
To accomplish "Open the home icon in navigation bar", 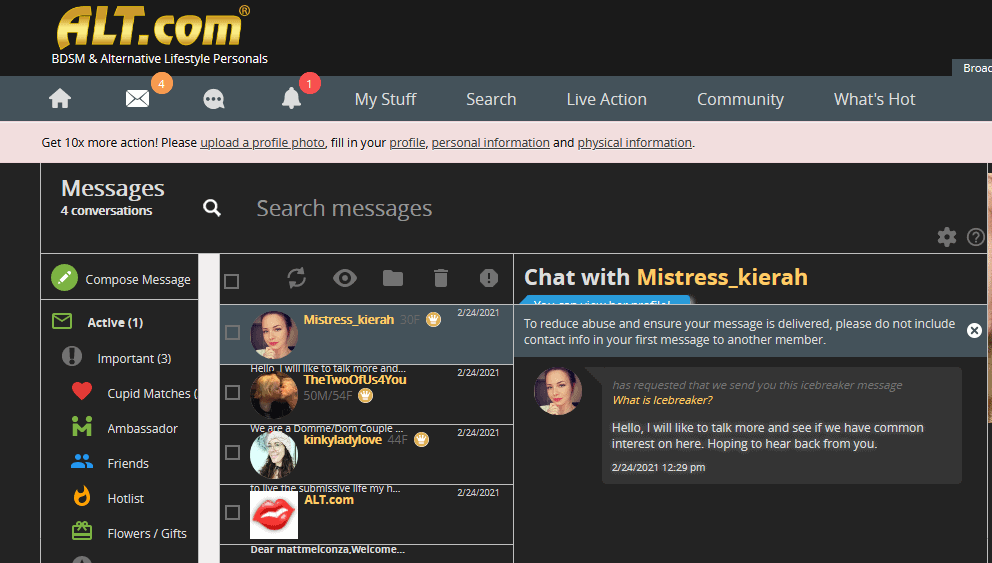I will (x=60, y=99).
